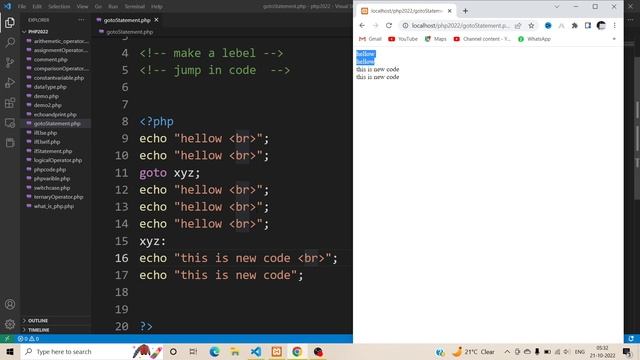Open what_is_php.php file

[54, 206]
